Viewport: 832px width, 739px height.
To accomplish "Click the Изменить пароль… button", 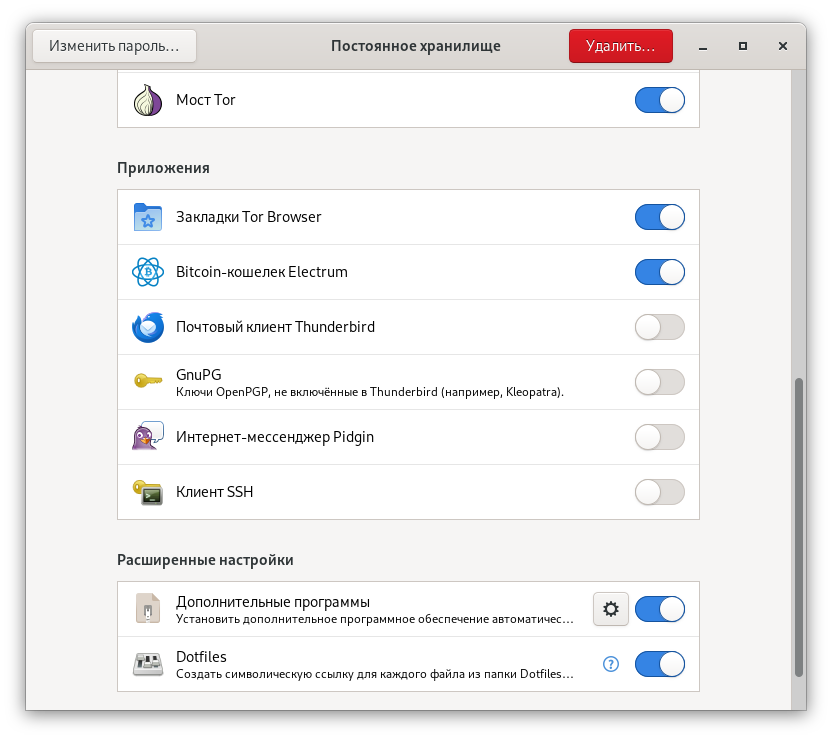I will pyautogui.click(x=115, y=46).
